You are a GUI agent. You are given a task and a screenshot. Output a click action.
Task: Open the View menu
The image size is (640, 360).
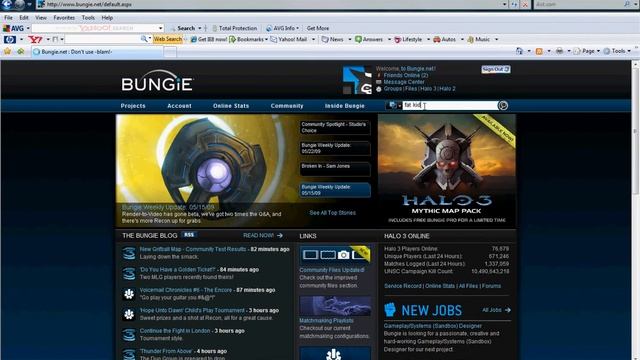click(x=41, y=18)
